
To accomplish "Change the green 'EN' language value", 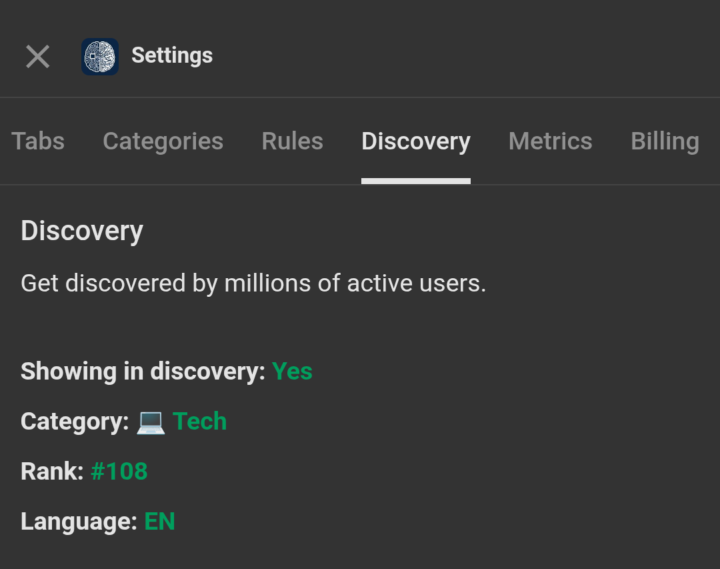I will 160,521.
